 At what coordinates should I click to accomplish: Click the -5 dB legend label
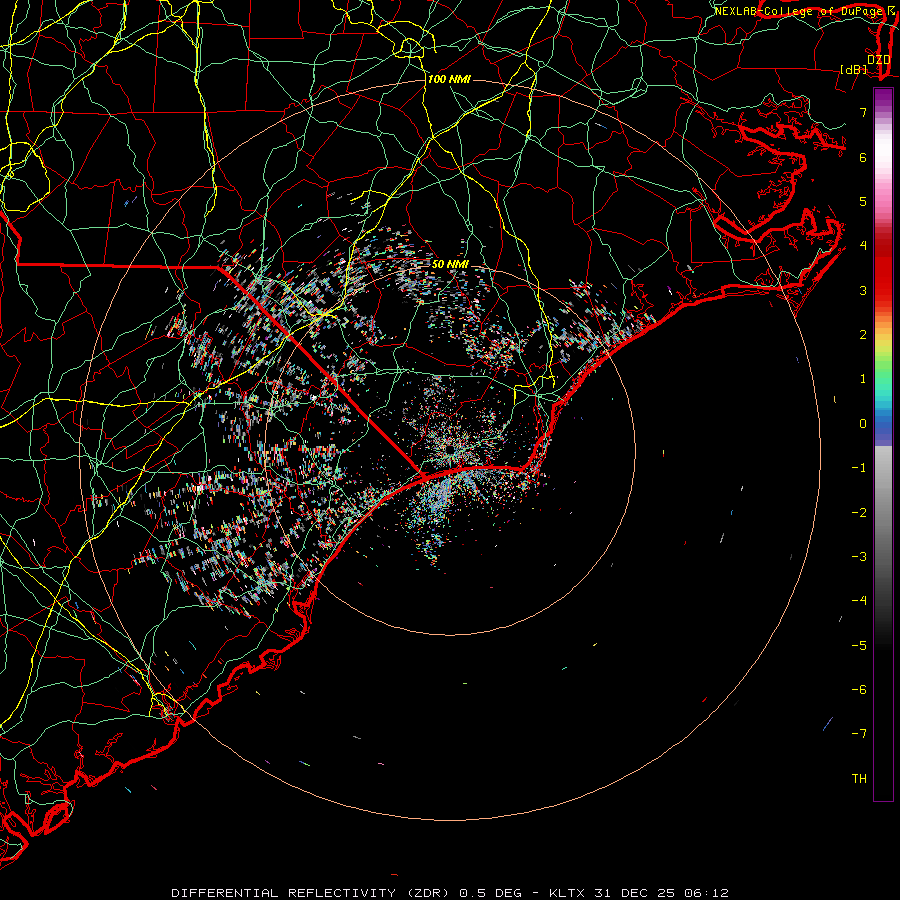tap(859, 646)
